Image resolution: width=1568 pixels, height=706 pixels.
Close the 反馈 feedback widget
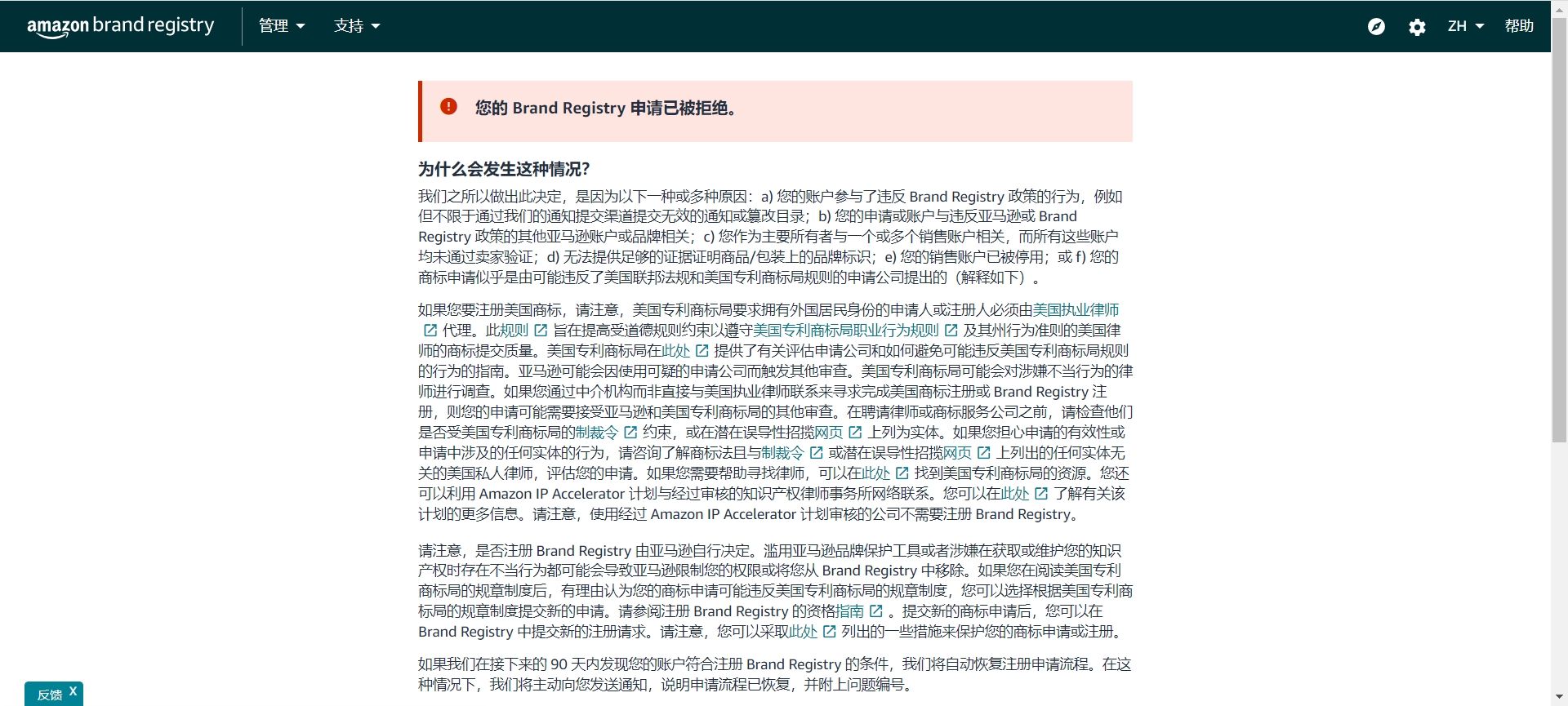(73, 691)
